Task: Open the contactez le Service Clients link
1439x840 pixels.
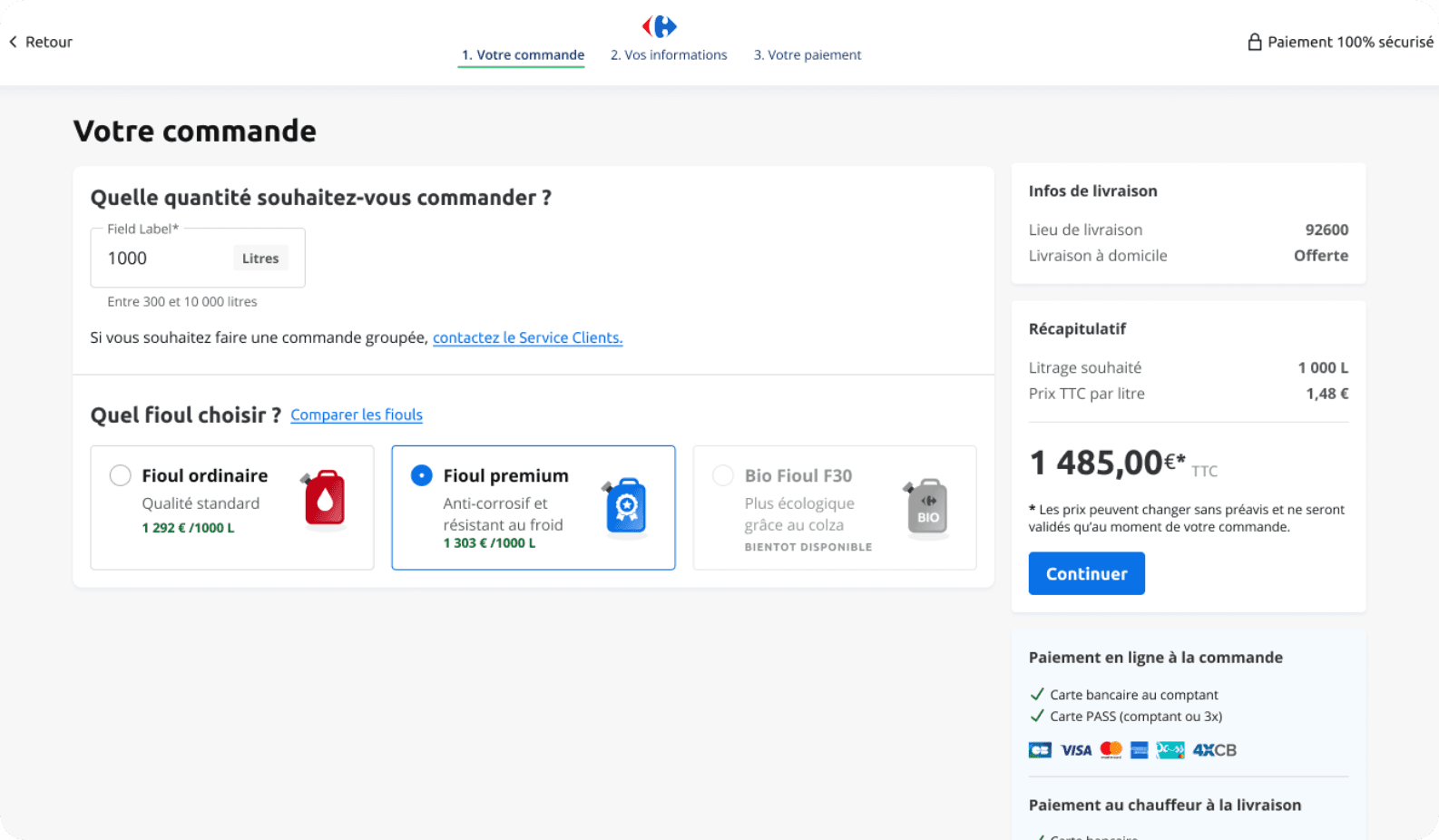Action: tap(527, 337)
